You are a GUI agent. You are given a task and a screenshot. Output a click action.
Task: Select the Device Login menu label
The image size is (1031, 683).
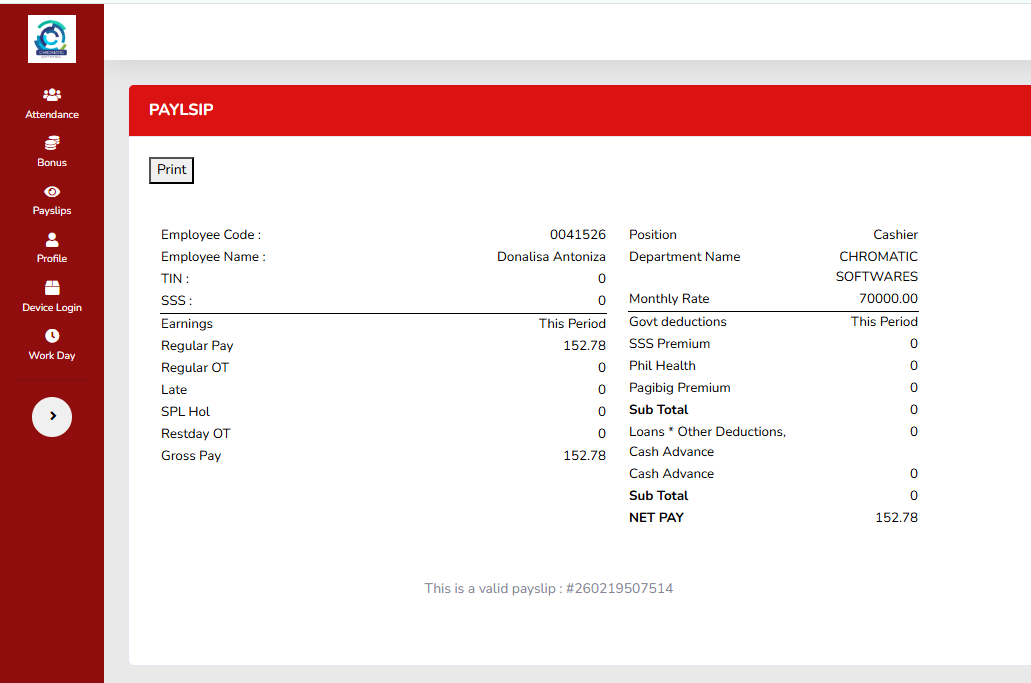click(52, 307)
